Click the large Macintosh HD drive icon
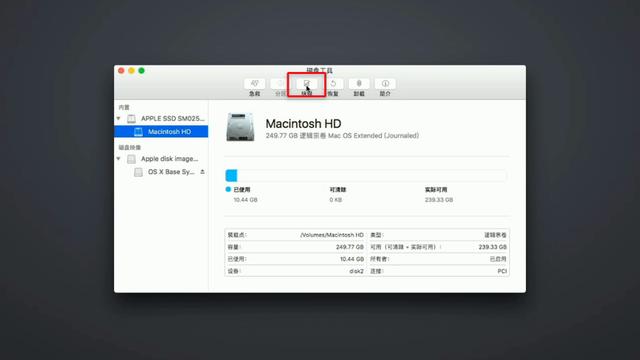The width and height of the screenshot is (640, 360). [x=240, y=127]
